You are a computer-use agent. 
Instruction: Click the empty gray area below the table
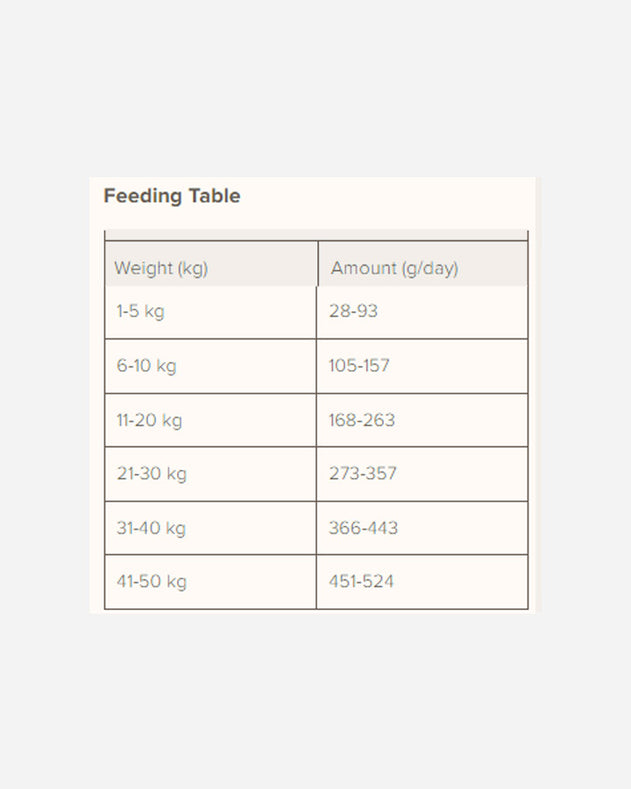(x=315, y=700)
